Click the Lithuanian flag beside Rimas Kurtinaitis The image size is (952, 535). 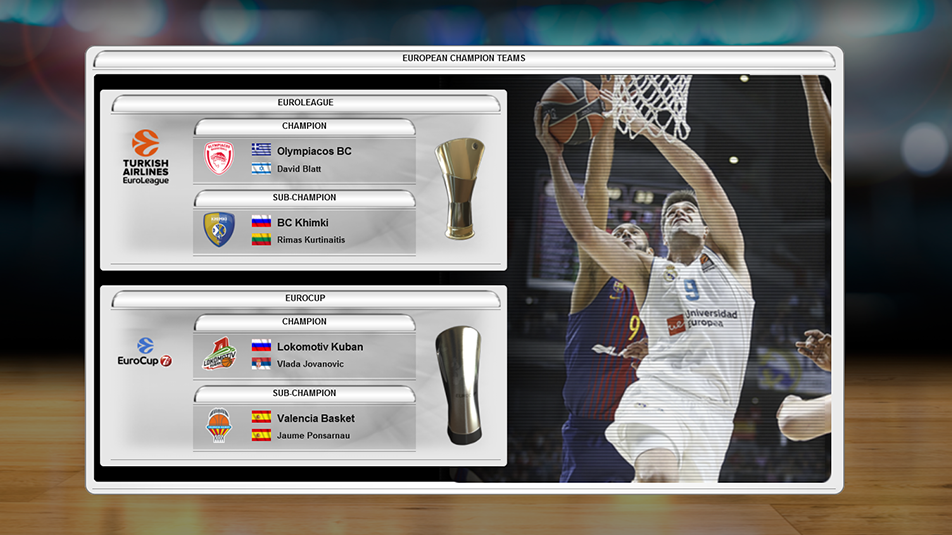pos(261,239)
